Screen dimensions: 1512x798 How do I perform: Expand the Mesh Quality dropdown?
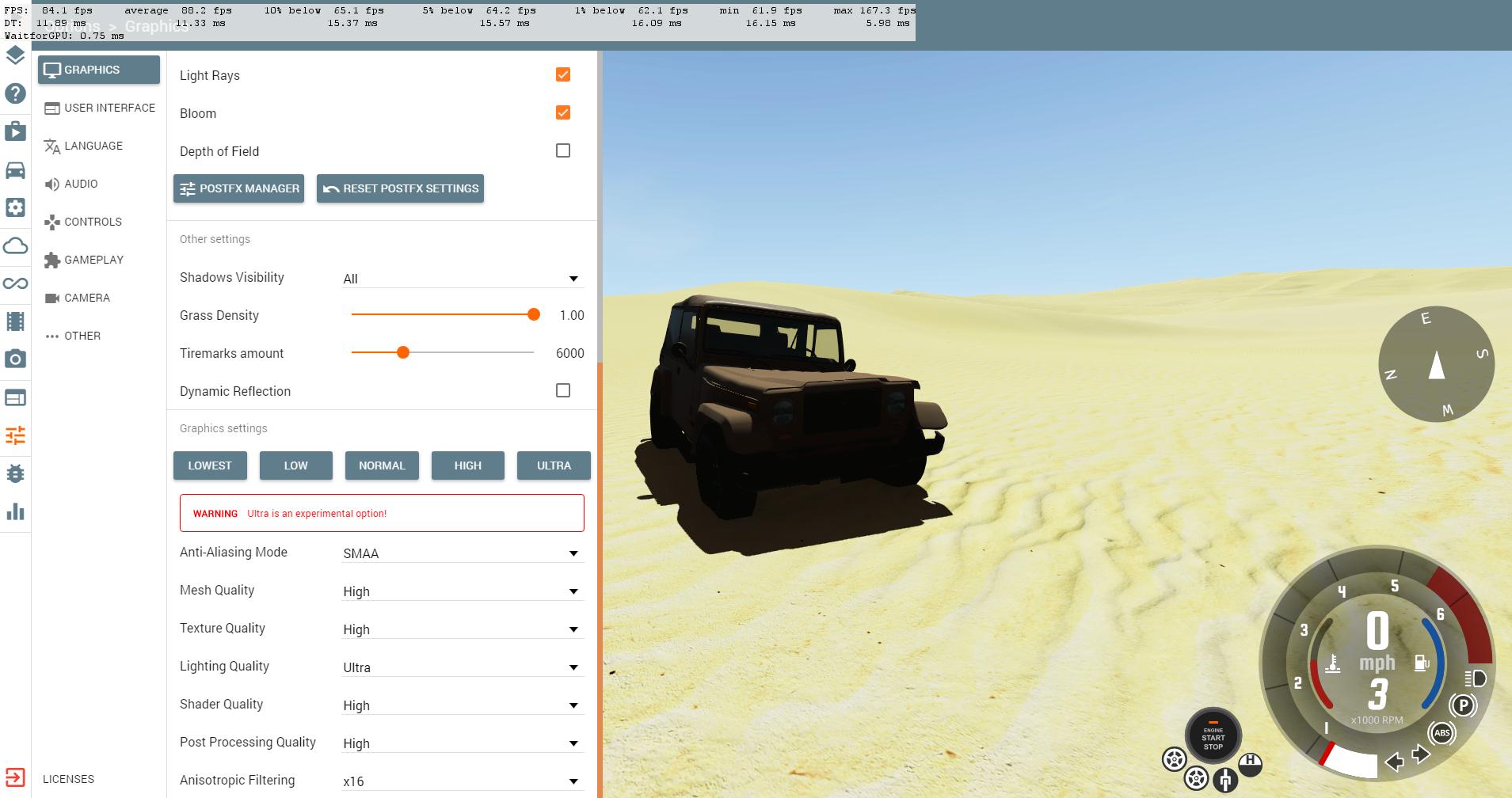point(463,591)
